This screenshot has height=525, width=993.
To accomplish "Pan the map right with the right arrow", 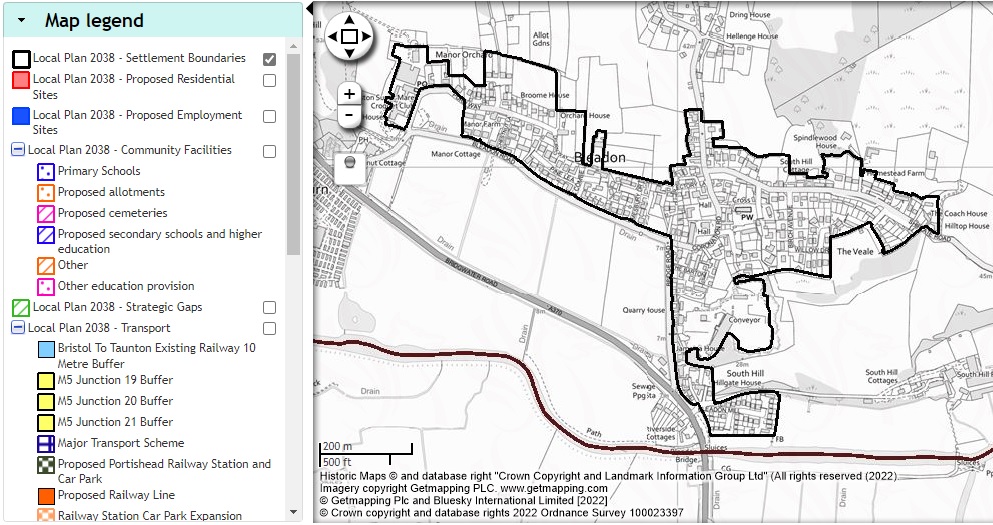I will 365,37.
